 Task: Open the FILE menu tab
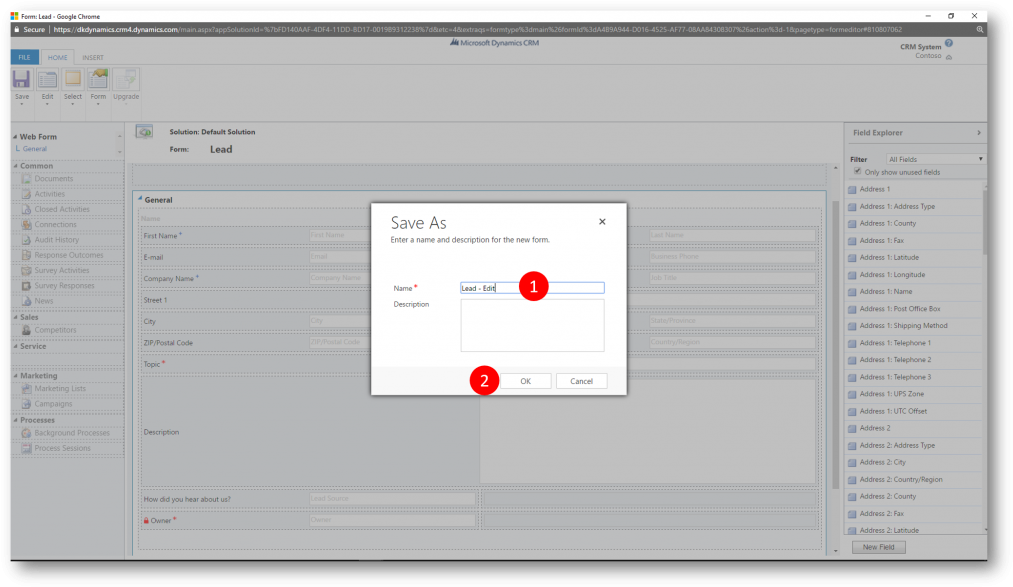click(24, 57)
